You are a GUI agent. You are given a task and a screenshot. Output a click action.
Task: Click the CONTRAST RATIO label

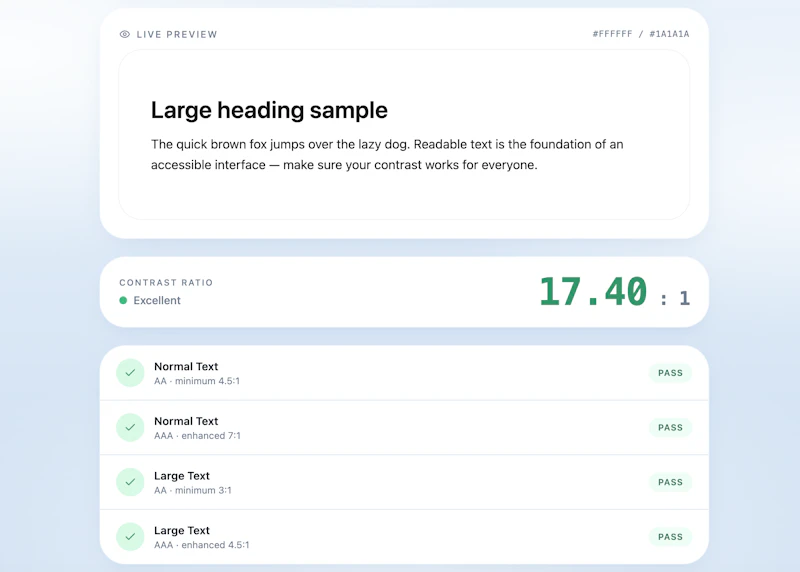point(166,283)
